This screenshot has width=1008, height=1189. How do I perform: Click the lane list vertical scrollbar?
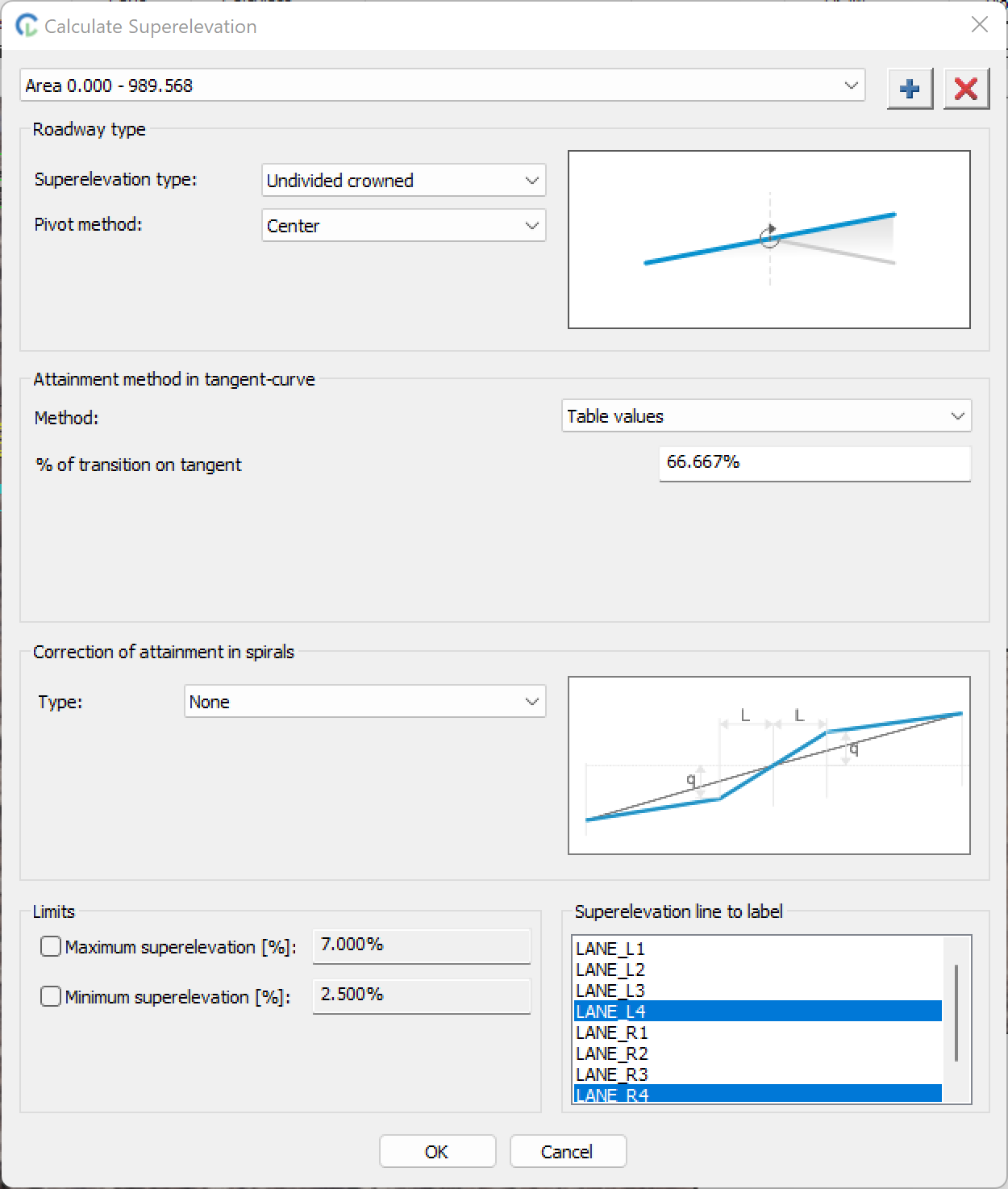click(x=956, y=1012)
